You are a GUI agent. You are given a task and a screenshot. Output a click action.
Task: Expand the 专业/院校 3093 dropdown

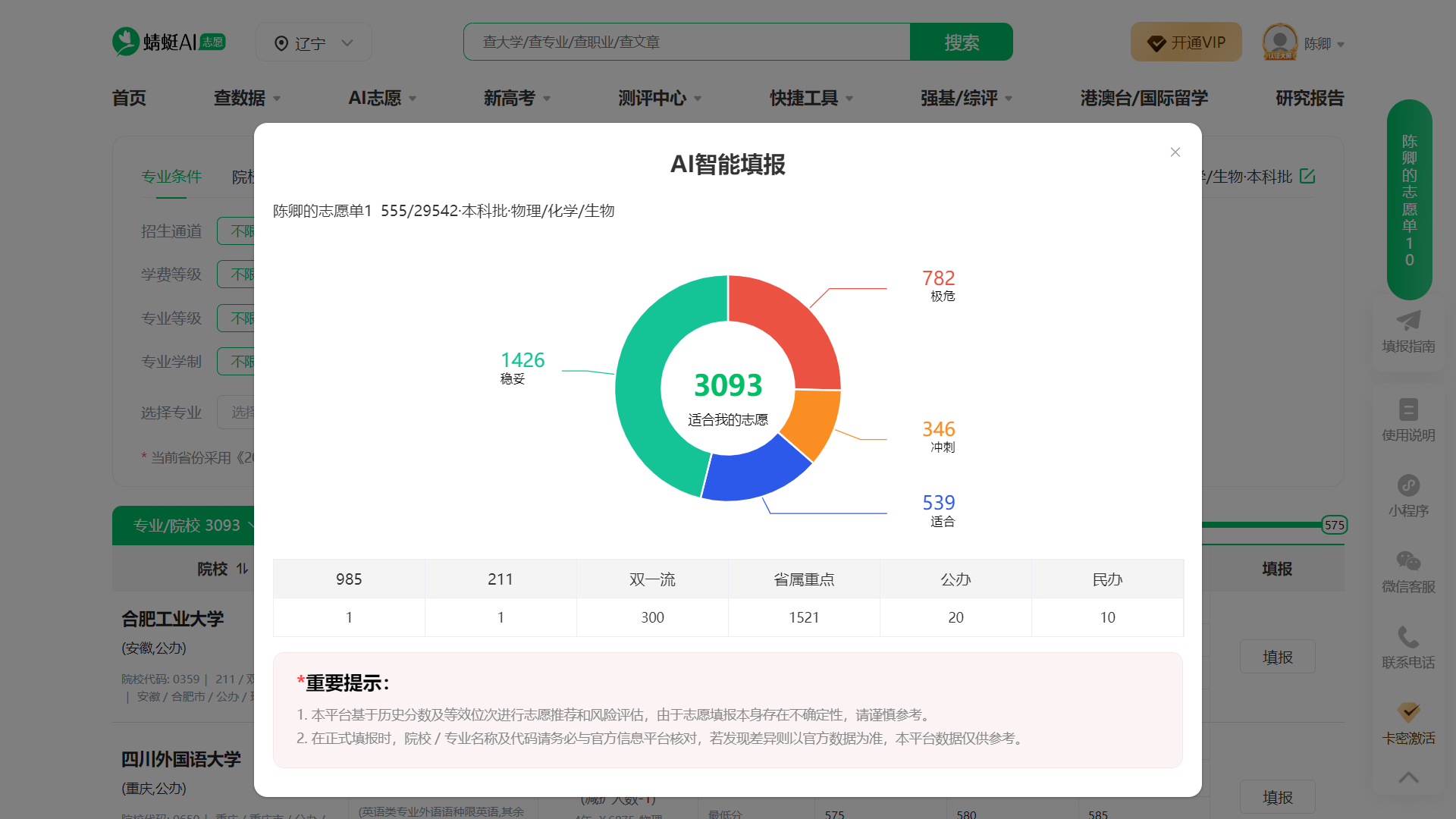(185, 525)
